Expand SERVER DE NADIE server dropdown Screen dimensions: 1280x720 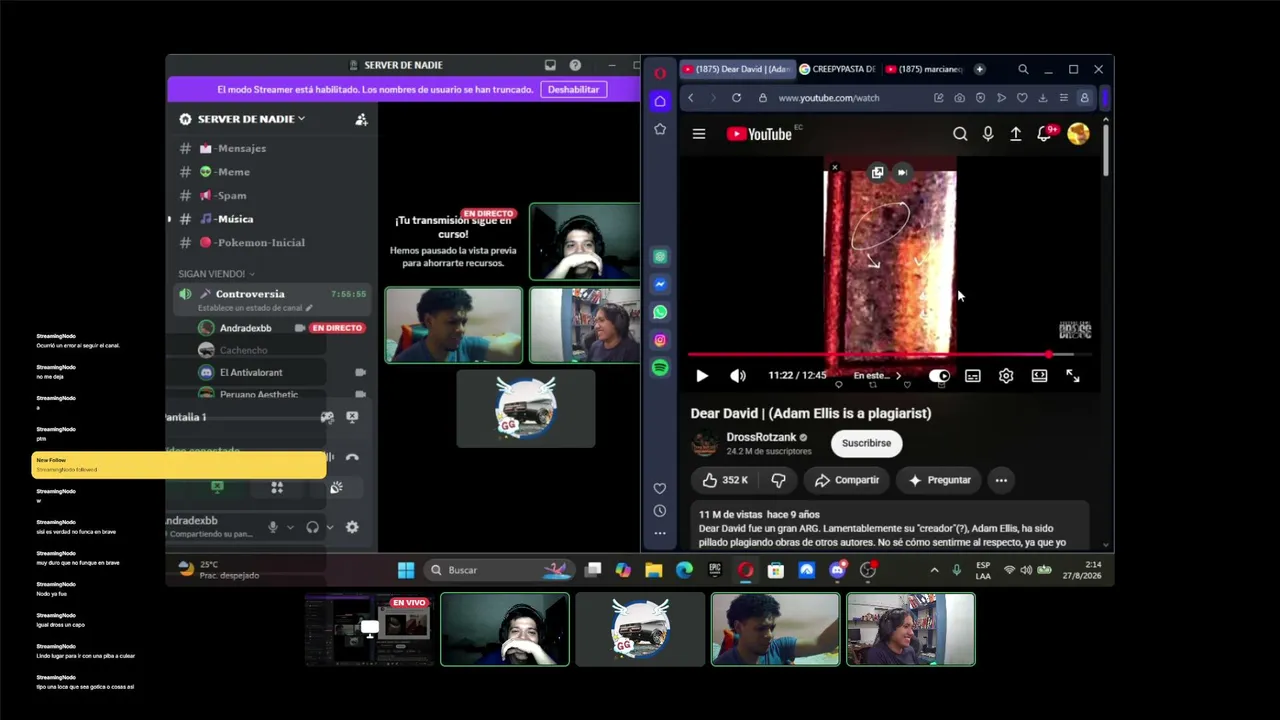coord(301,118)
